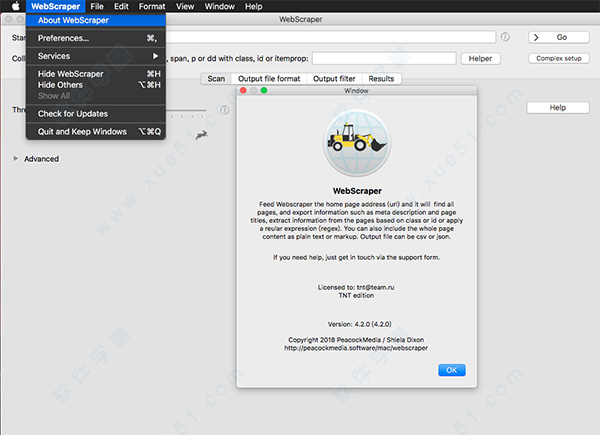Viewport: 600px width, 435px height.
Task: Expand the Advanced disclosure triangle
Action: click(15, 158)
